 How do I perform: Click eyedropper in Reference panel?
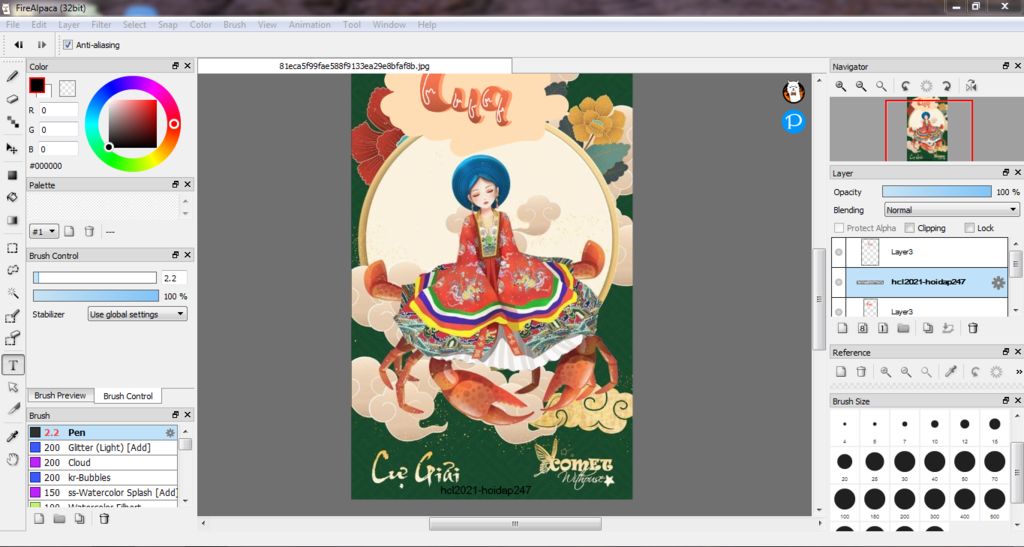(x=951, y=371)
